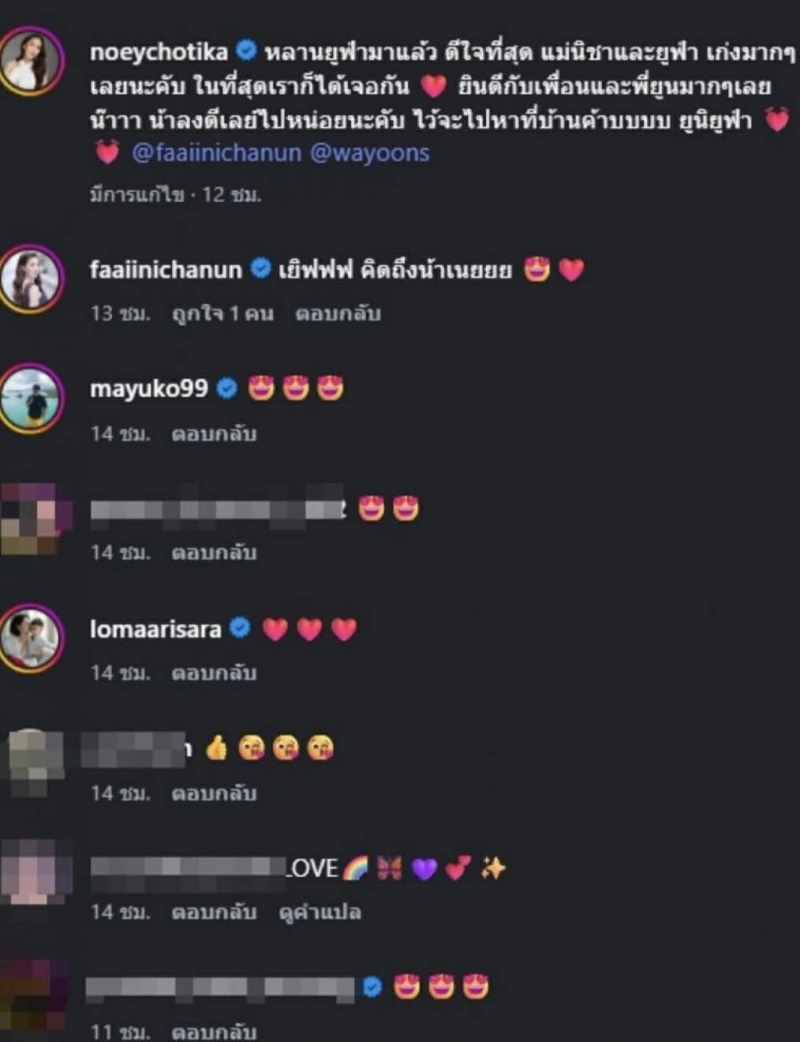Click the lomaarisara username
Viewport: 800px width, 1042px height.
(x=155, y=629)
